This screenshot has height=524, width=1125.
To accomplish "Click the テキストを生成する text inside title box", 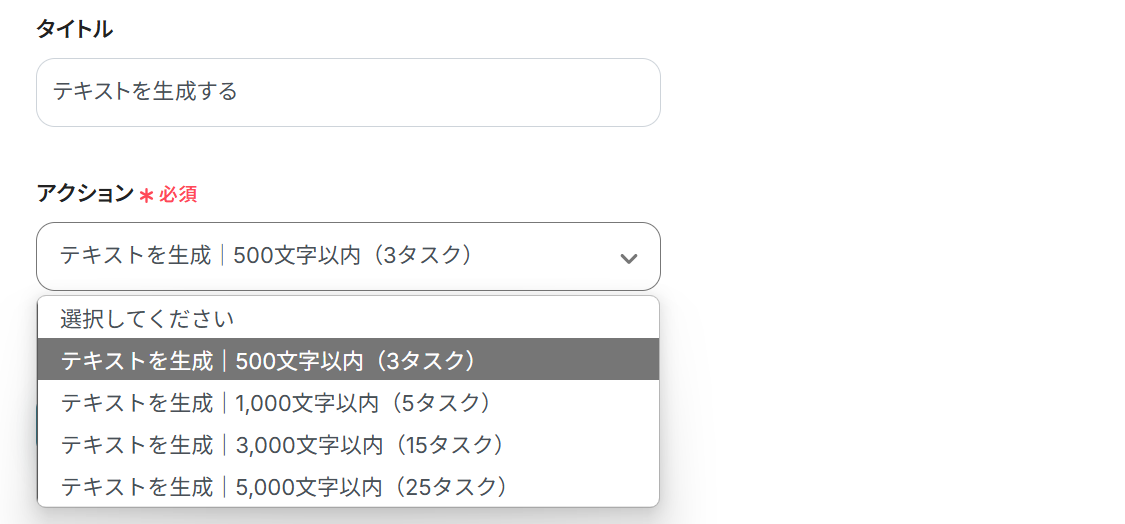I will coord(145,92).
